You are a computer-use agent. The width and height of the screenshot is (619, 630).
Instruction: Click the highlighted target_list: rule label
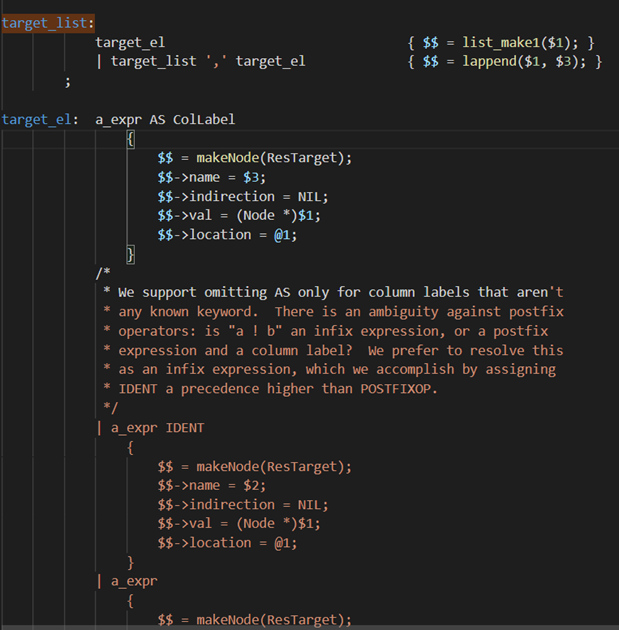pyautogui.click(x=48, y=23)
